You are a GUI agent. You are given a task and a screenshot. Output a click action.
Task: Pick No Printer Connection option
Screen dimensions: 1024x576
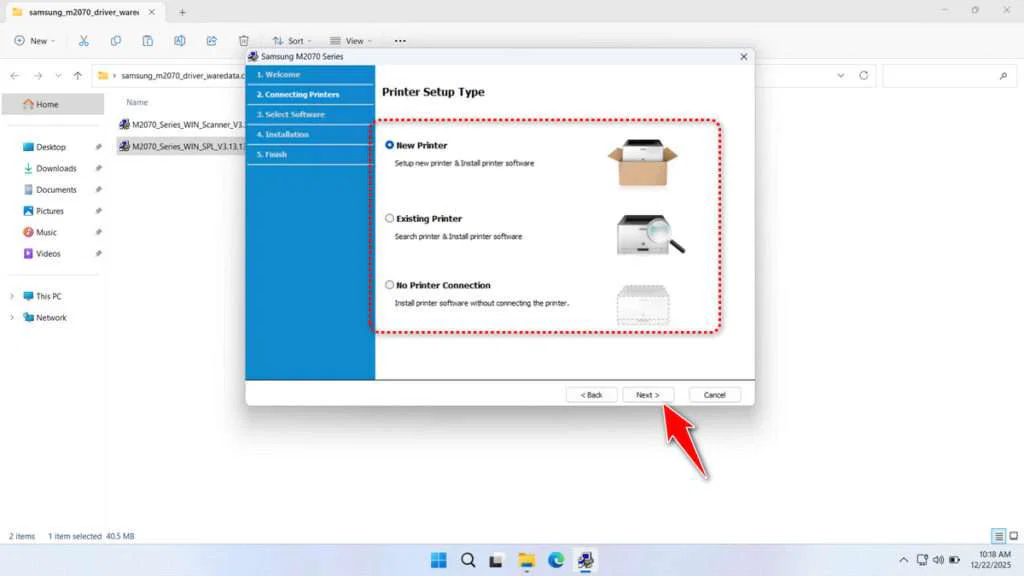click(390, 285)
